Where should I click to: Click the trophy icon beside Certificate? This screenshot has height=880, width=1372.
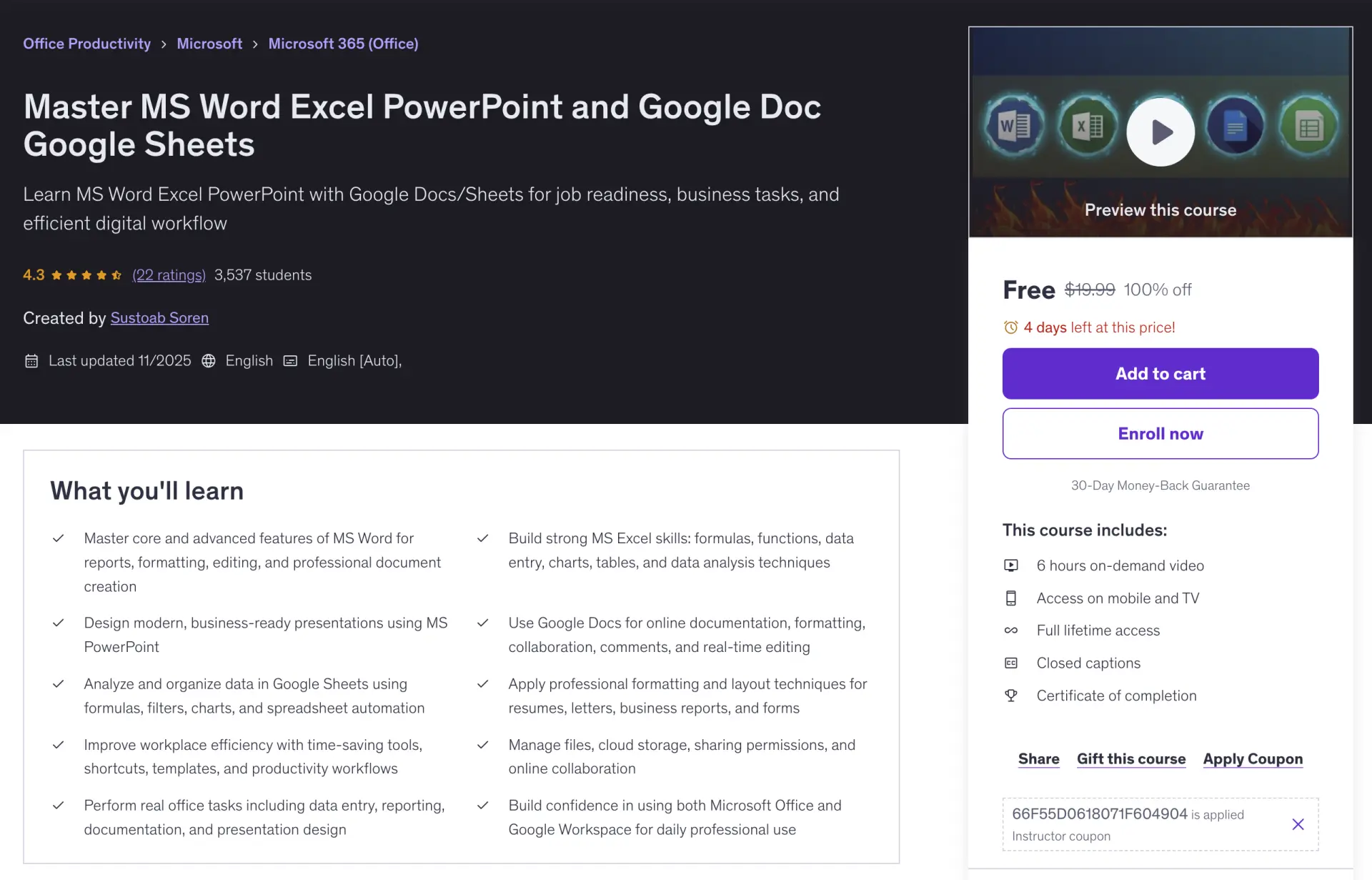(1011, 696)
